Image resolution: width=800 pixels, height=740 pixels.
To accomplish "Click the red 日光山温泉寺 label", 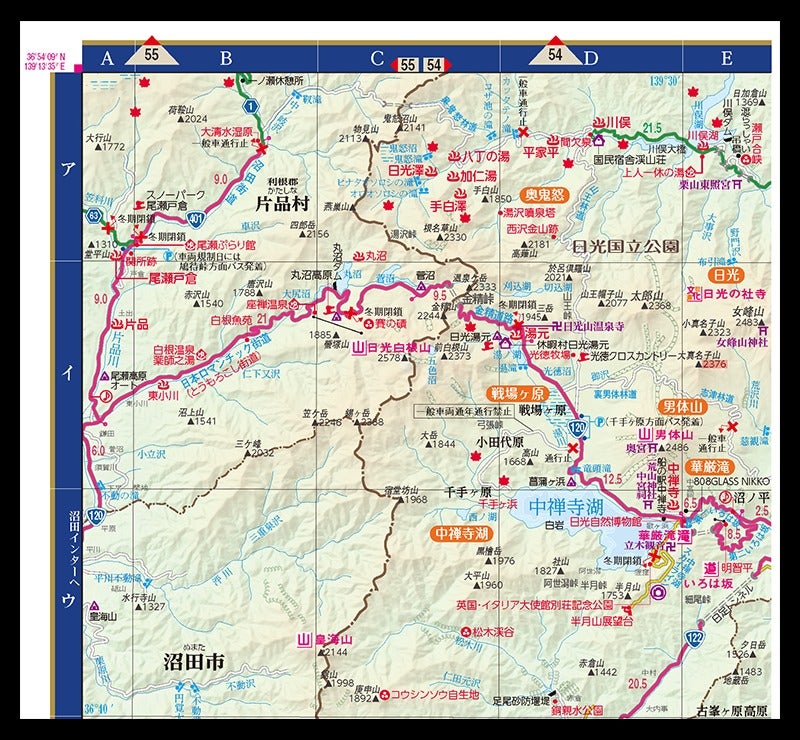I will (593, 327).
